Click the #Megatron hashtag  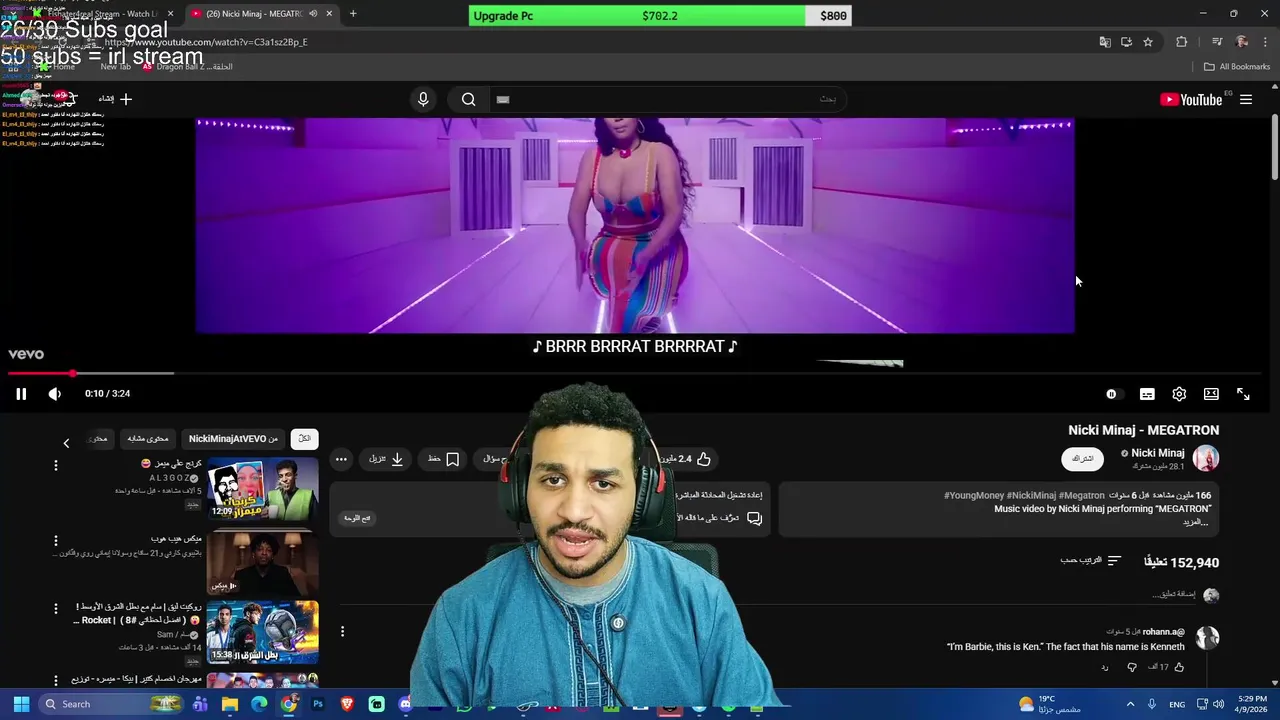click(1082, 495)
